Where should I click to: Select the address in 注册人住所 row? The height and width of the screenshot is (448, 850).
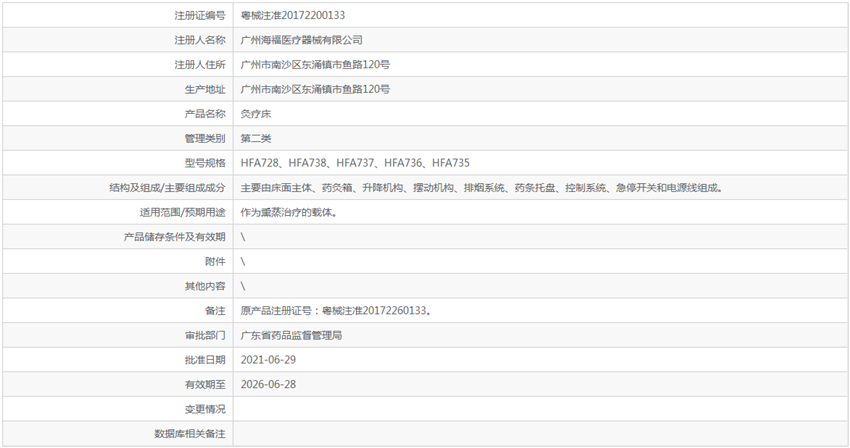(315, 65)
